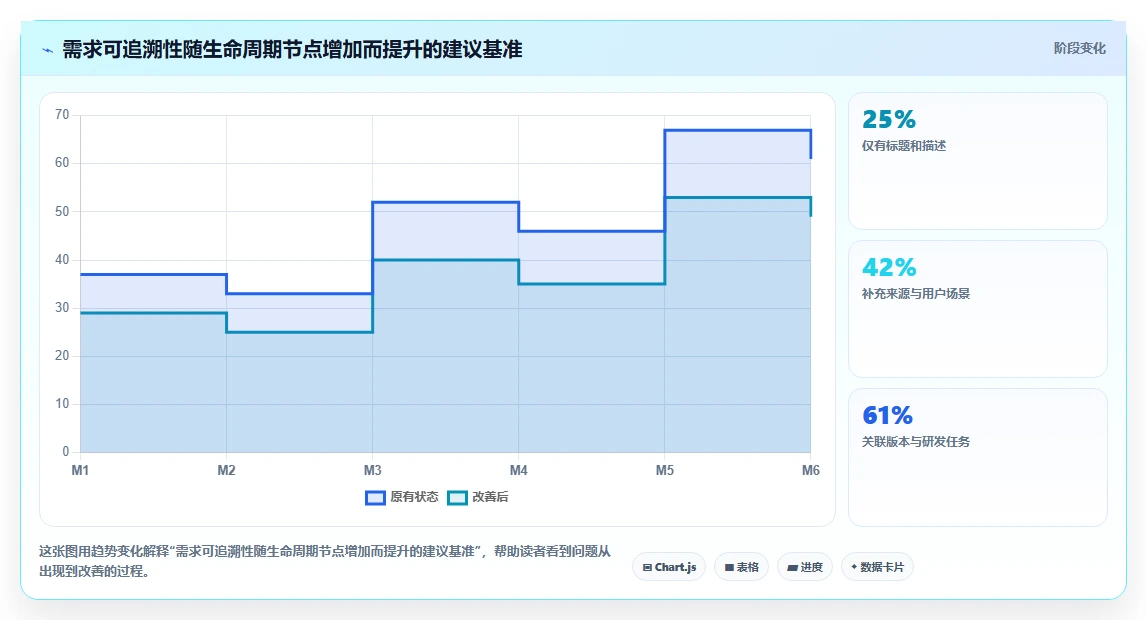This screenshot has height=620, width=1147.
Task: Click the chart title 需求可追溯性随生命周期节点
Action: tap(292, 50)
